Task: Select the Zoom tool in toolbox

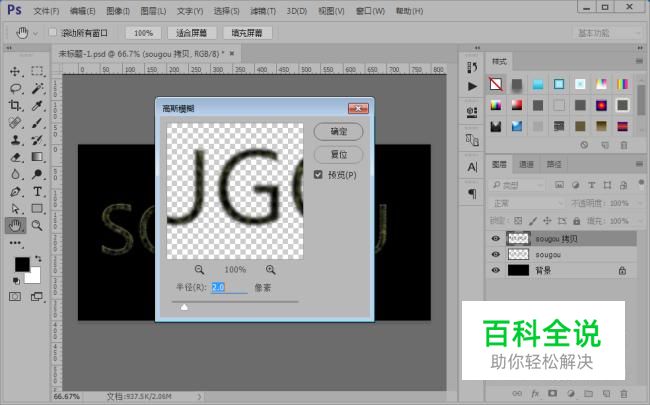Action: click(37, 226)
